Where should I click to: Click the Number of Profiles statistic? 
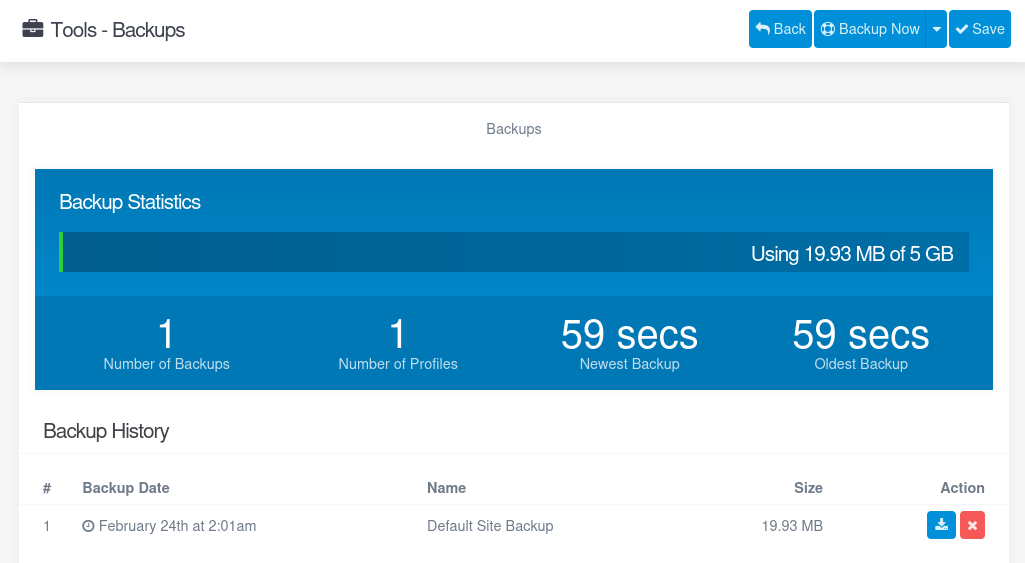pyautogui.click(x=397, y=344)
